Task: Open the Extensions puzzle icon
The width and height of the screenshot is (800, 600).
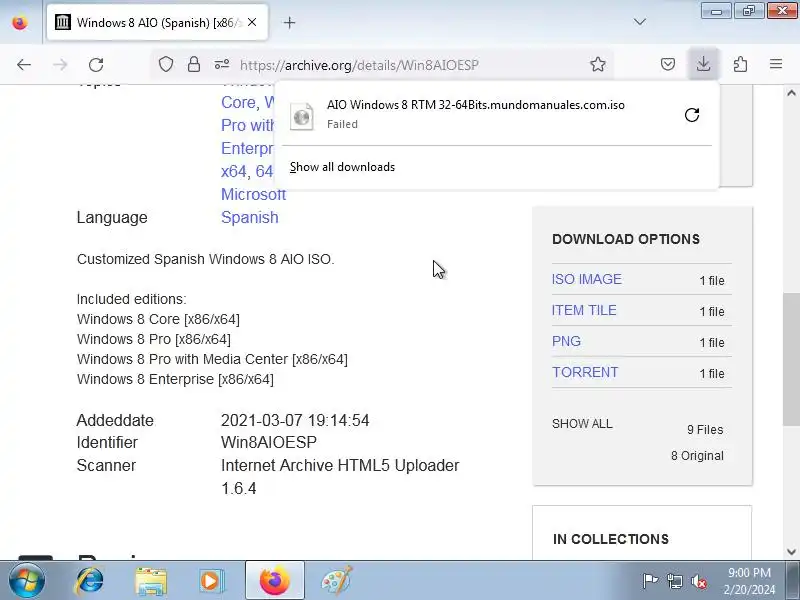Action: [740, 64]
